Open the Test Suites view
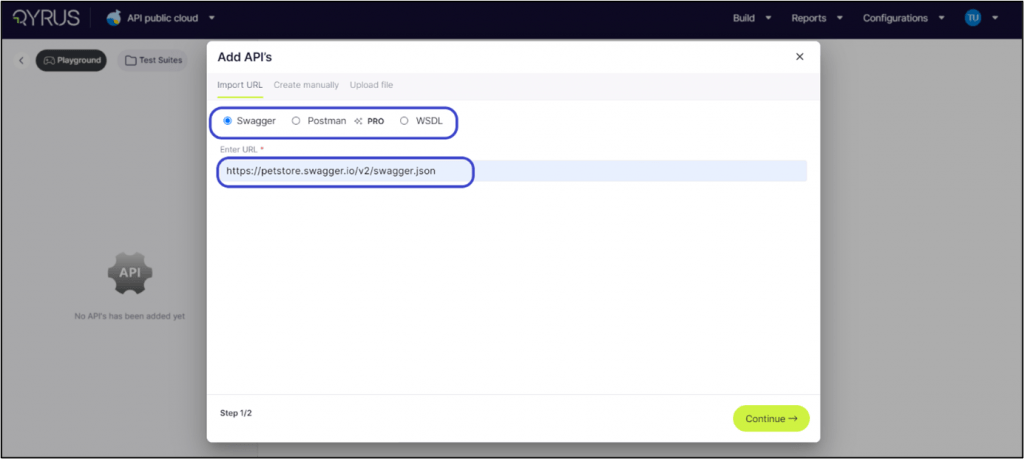The image size is (1024, 459). (153, 61)
